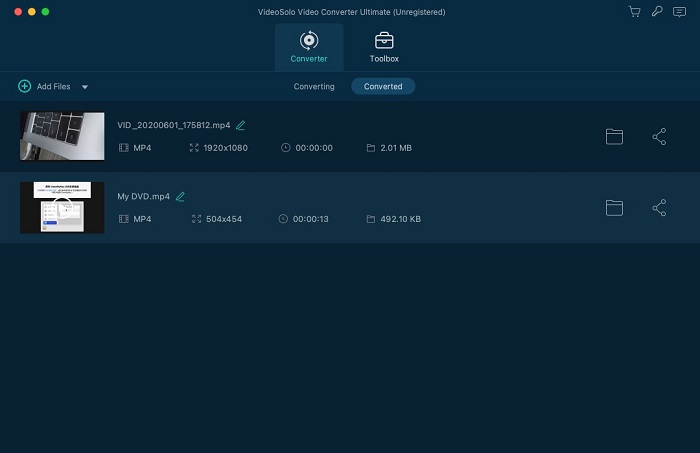The width and height of the screenshot is (700, 453).
Task: Open the shopping cart purchase icon
Action: tap(634, 12)
